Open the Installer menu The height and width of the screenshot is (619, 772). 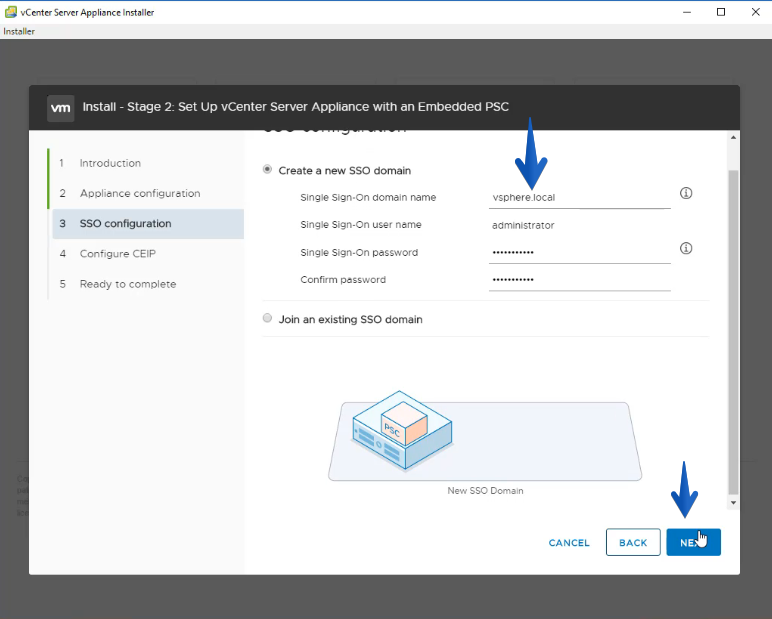point(19,32)
